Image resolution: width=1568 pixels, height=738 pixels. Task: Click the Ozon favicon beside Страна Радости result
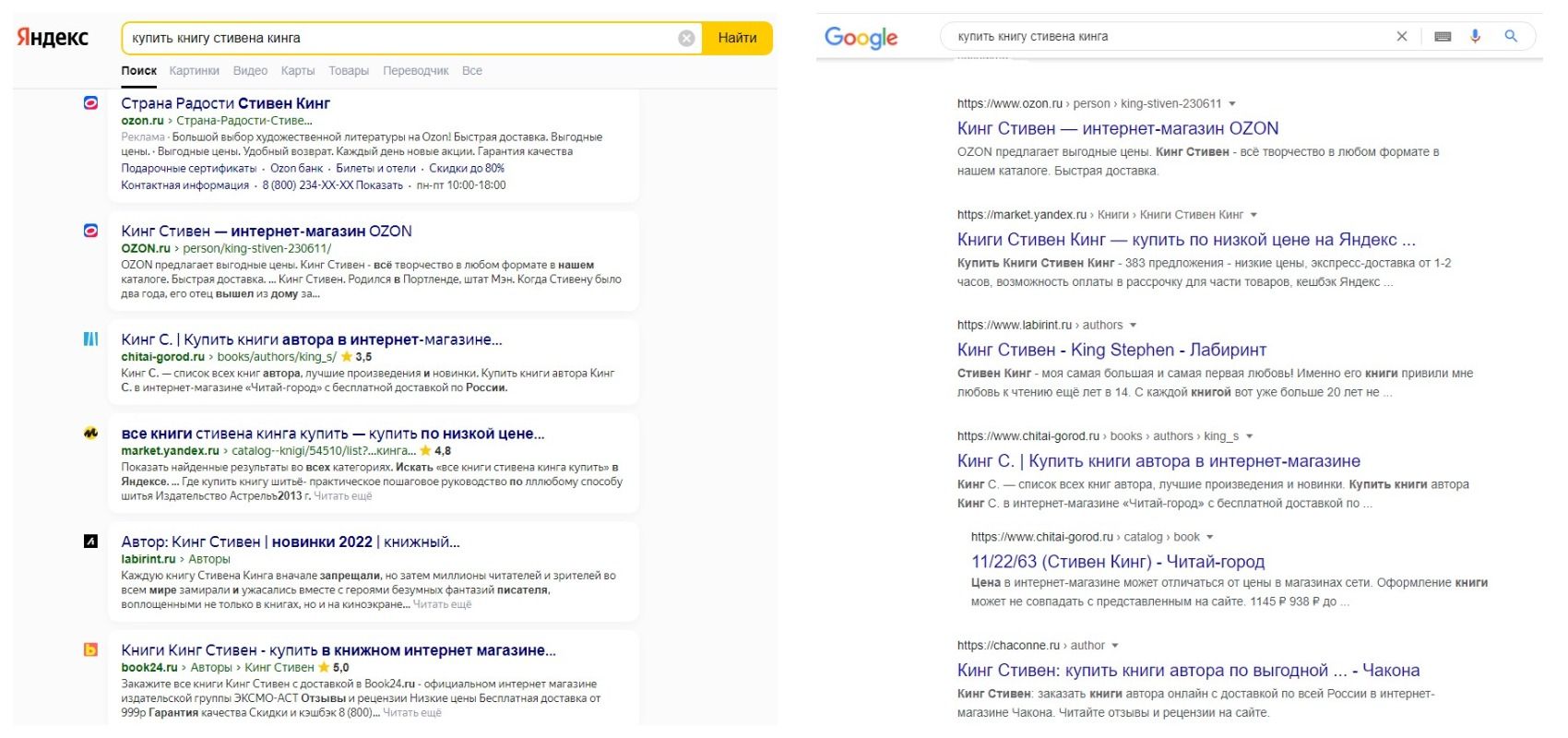point(90,103)
